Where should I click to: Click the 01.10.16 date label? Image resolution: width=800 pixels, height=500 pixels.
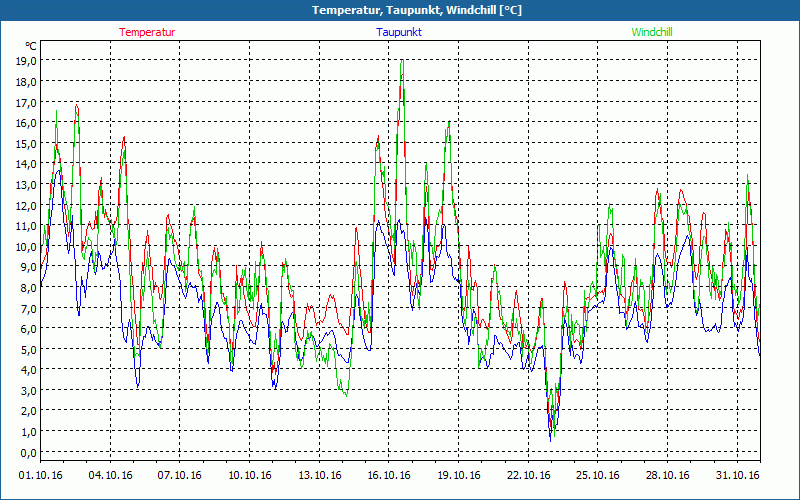[x=41, y=475]
